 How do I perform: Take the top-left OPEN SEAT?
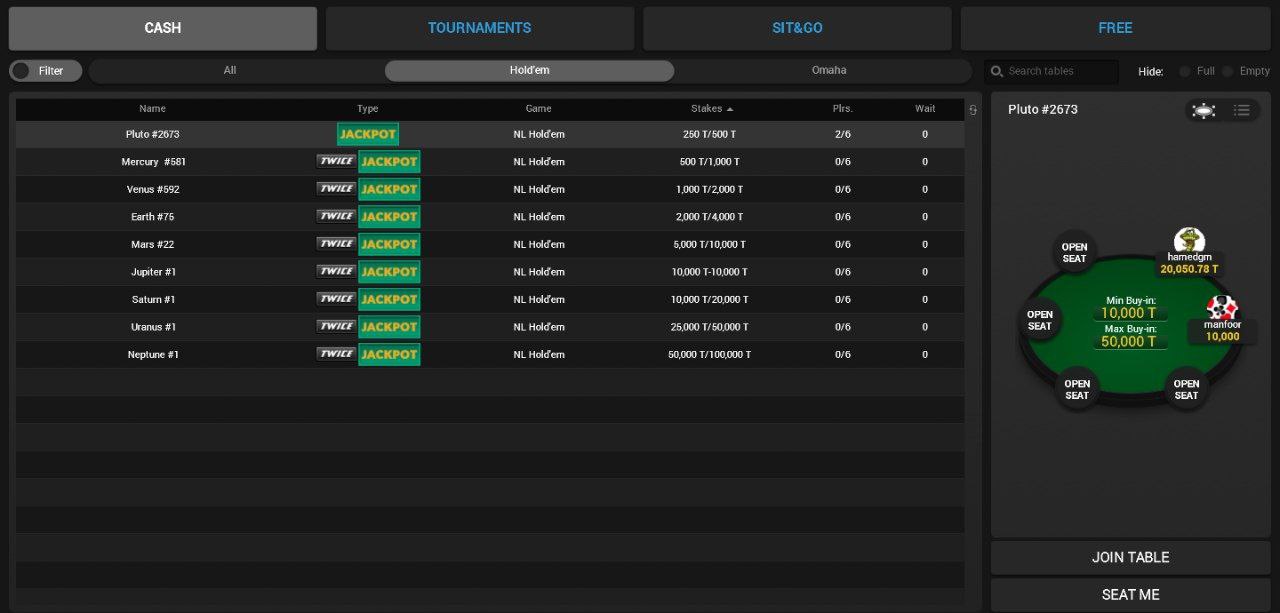pyautogui.click(x=1074, y=253)
